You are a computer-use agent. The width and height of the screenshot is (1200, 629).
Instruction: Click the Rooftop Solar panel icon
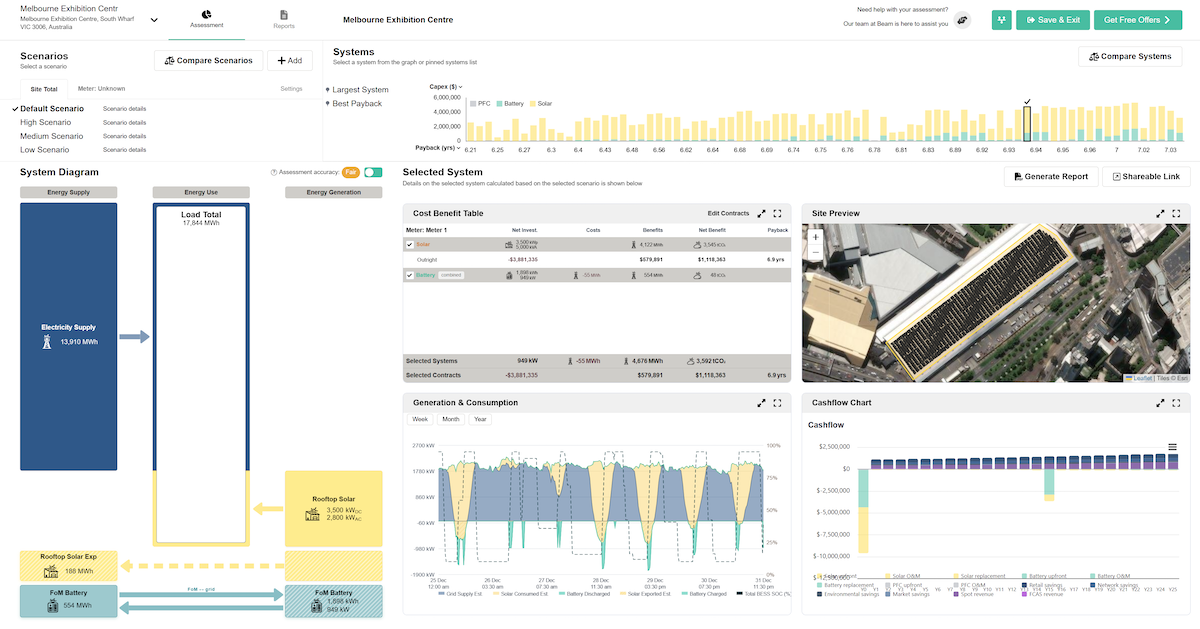click(x=313, y=514)
